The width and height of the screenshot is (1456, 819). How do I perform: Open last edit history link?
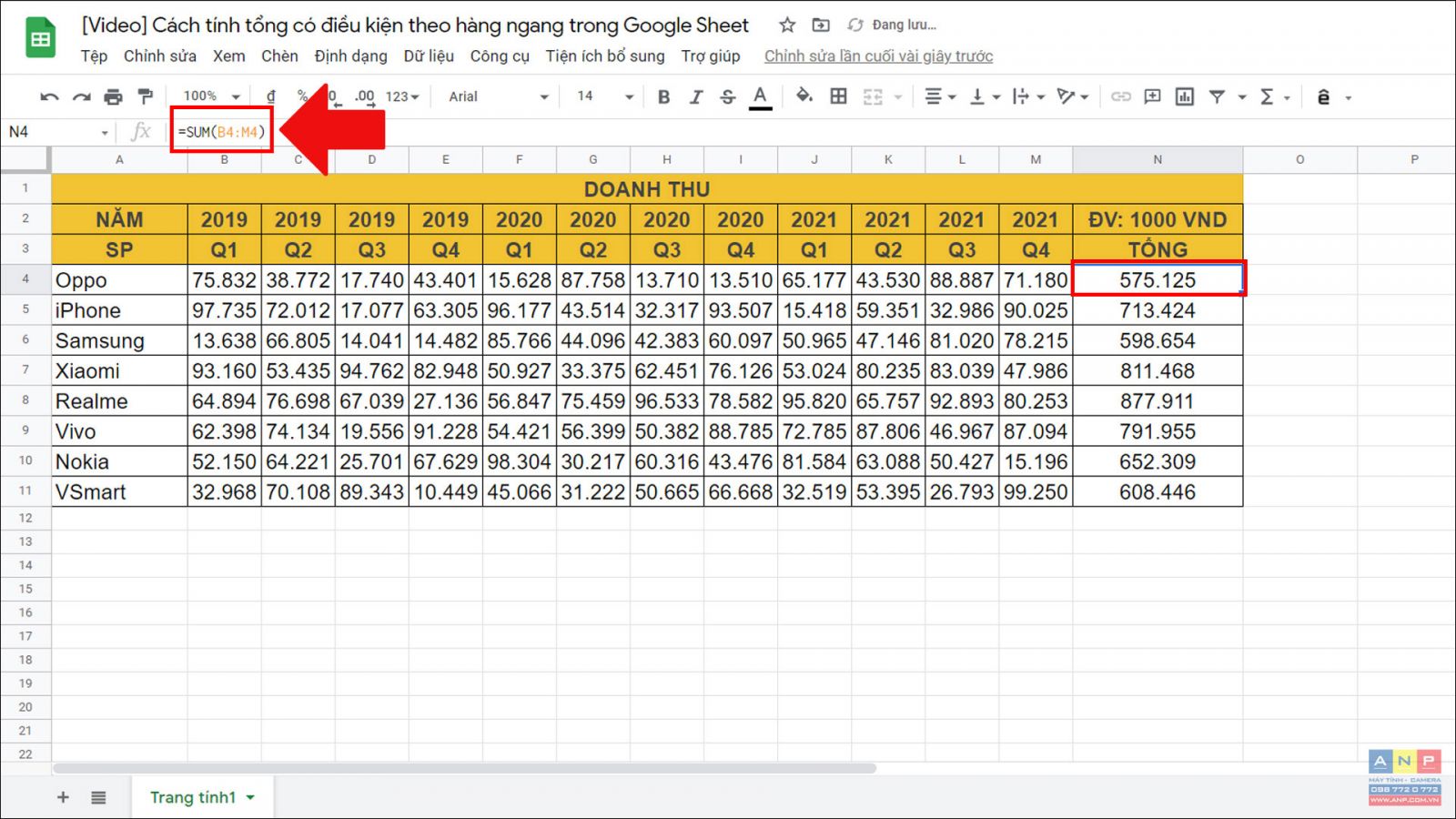pos(878,56)
